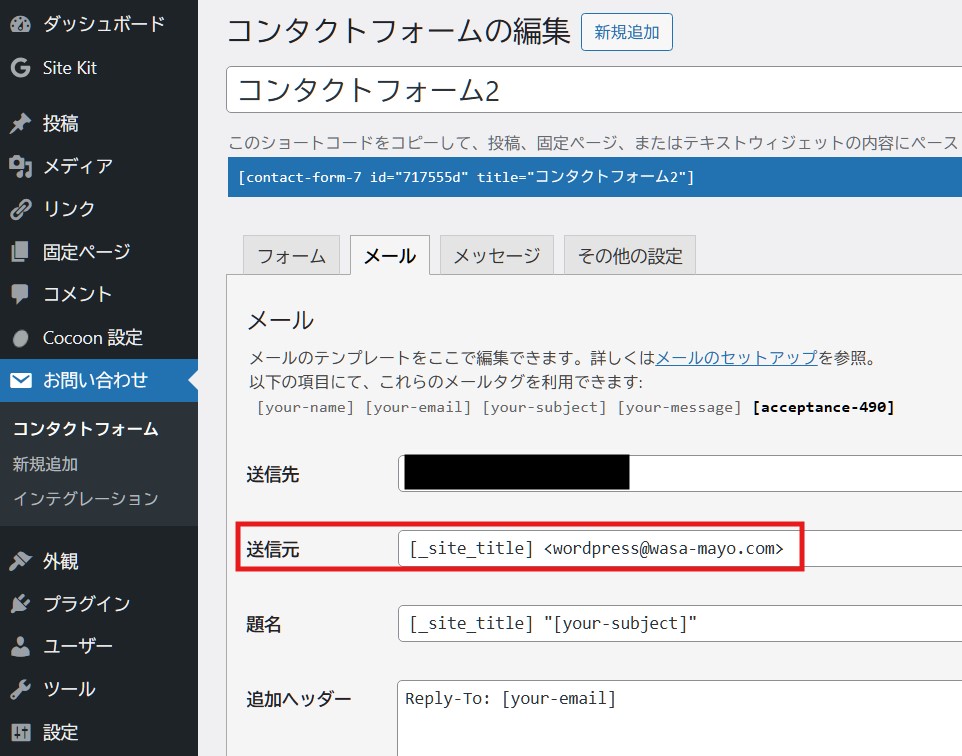The image size is (962, 756).
Task: Open インテグレーション submenu item
Action: 85,498
